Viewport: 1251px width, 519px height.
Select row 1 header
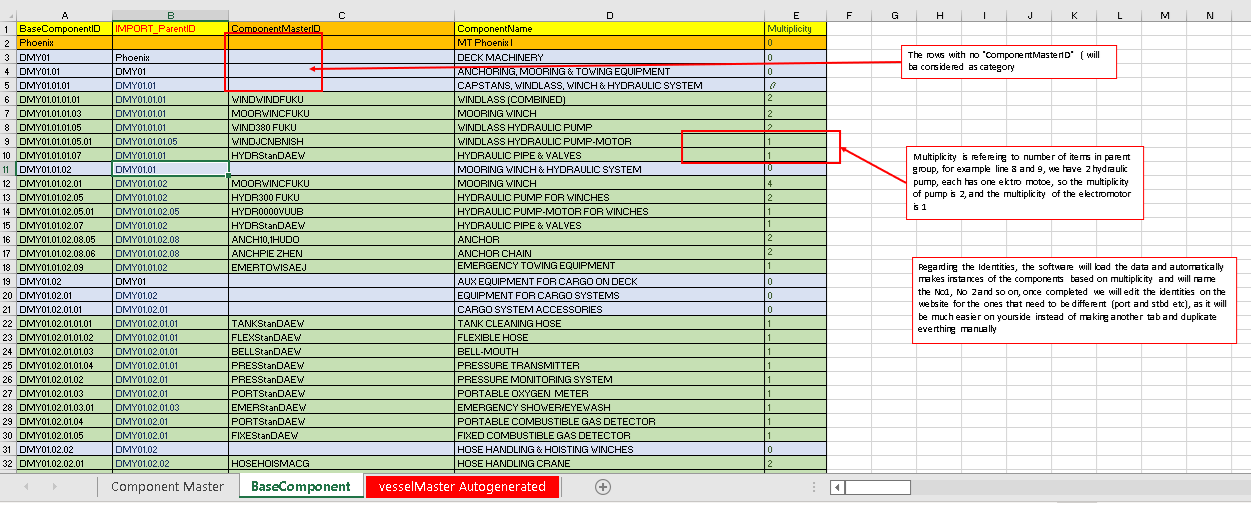(8, 29)
